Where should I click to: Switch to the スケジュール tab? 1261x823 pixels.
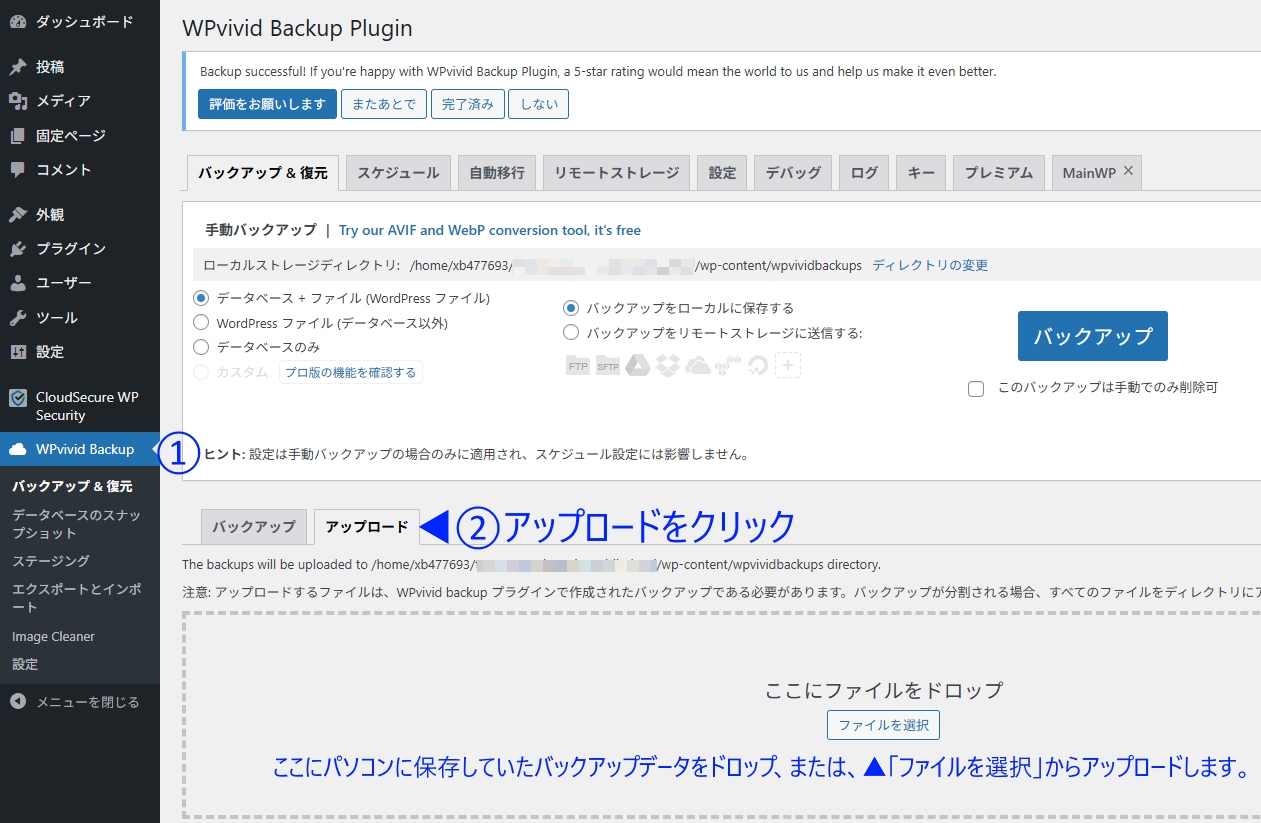tap(398, 173)
